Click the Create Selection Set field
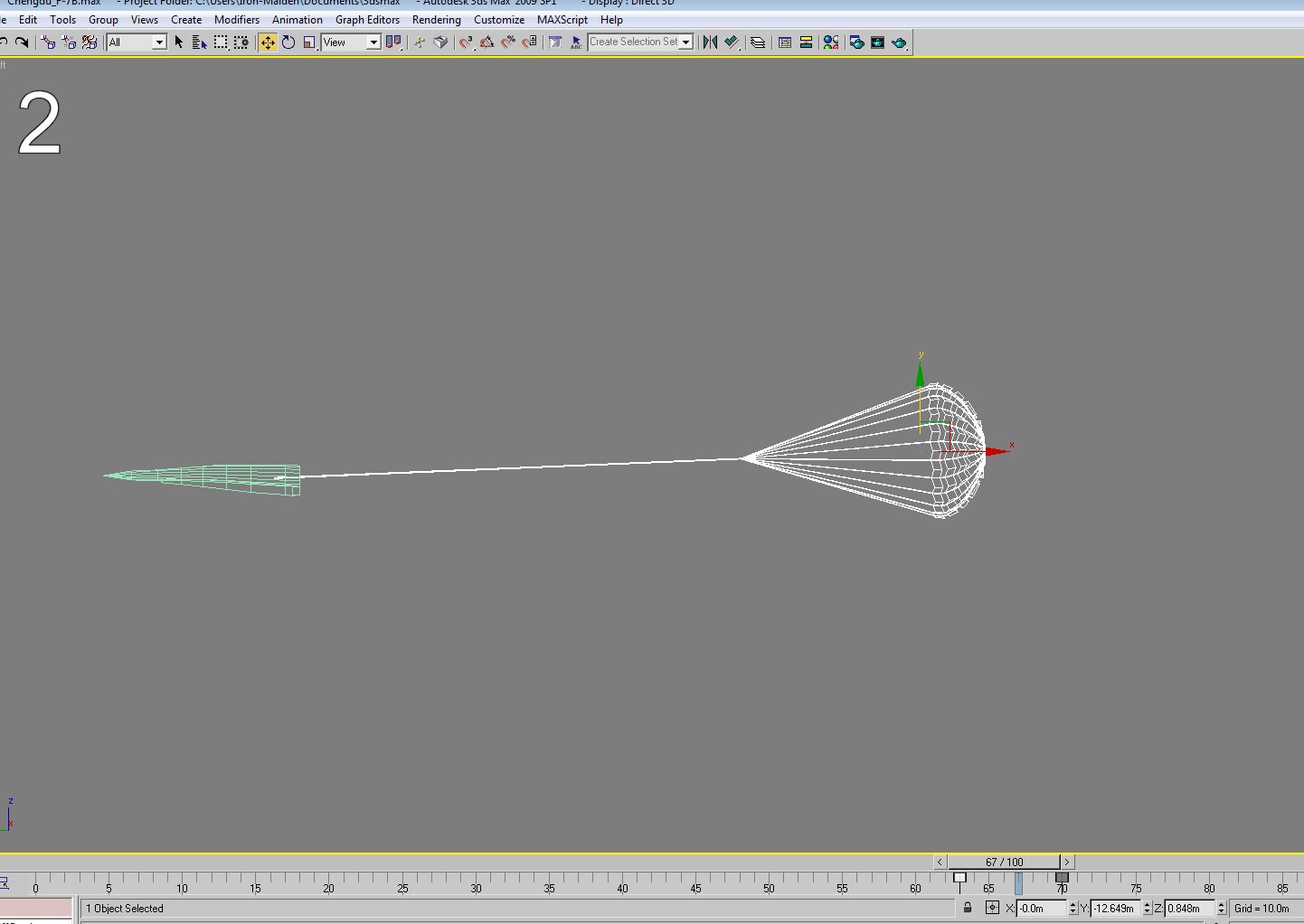 click(x=634, y=42)
